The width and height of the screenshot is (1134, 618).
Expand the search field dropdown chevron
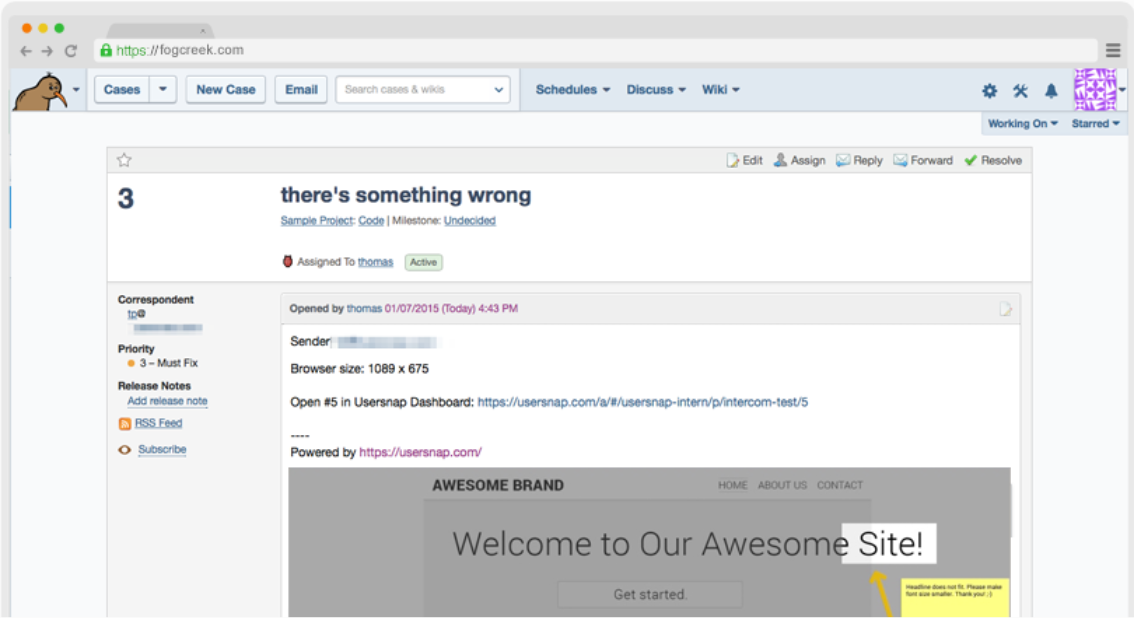(498, 90)
